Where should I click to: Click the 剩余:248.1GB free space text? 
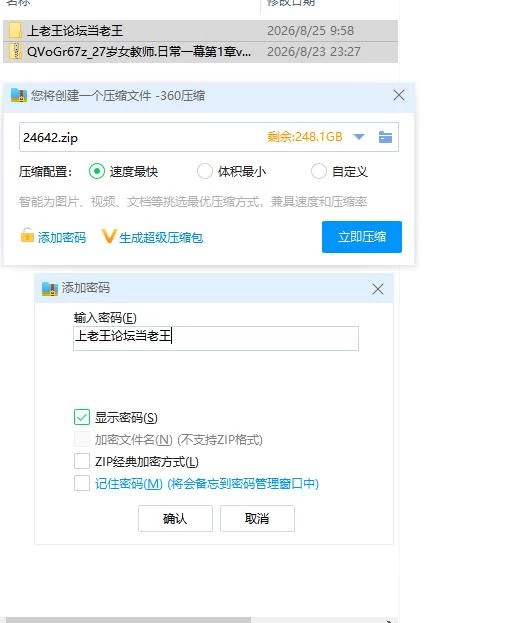[x=304, y=137]
